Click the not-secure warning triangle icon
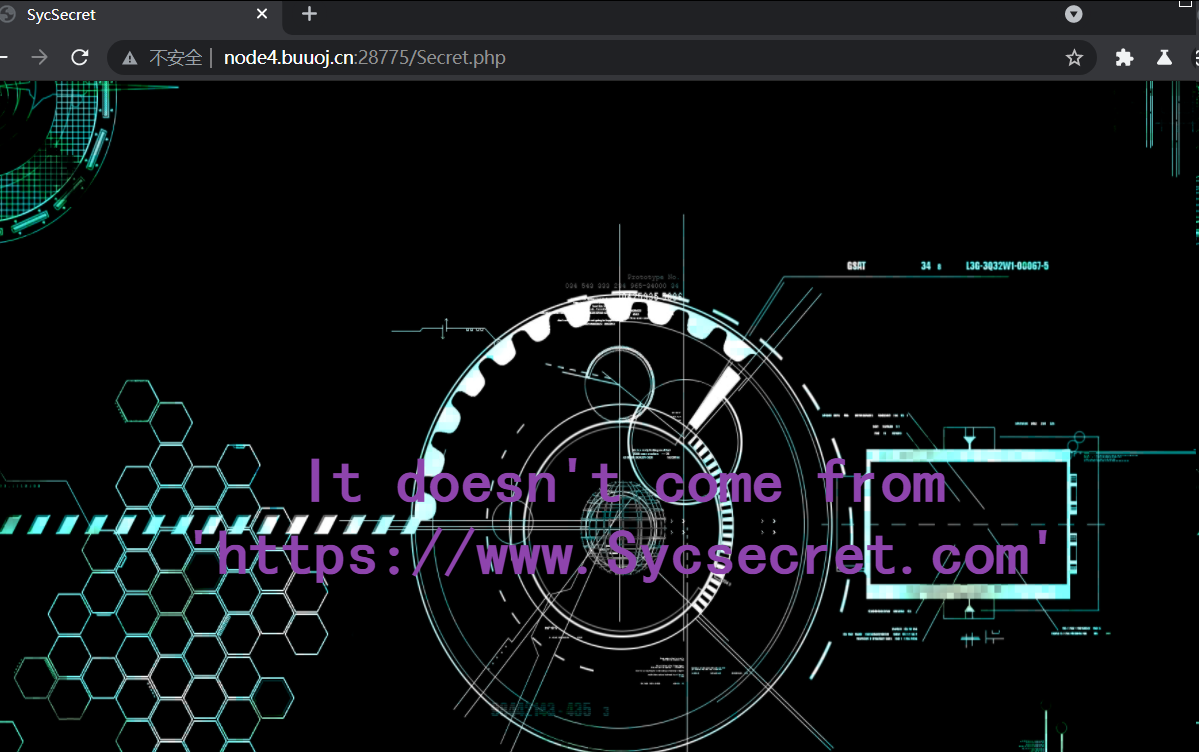This screenshot has height=752, width=1199. click(x=130, y=58)
